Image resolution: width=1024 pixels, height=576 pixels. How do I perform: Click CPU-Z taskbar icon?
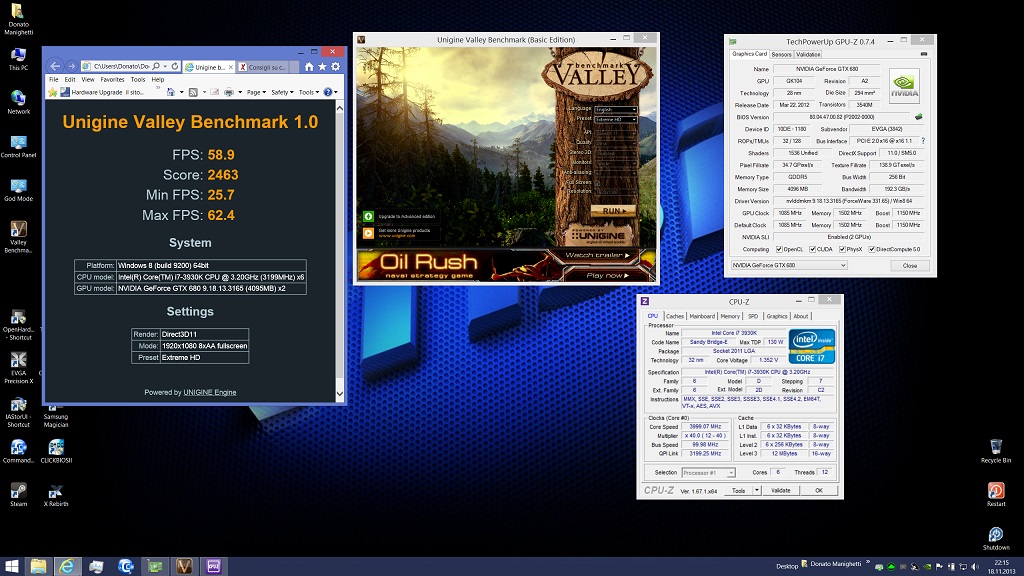pyautogui.click(x=214, y=566)
